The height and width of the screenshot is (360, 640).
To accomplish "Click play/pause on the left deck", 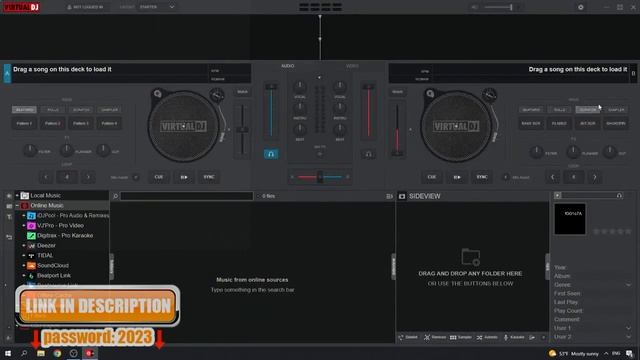I will [184, 177].
